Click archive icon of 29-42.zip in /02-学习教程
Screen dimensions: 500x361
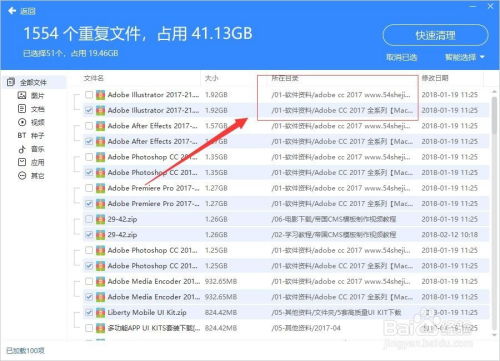coord(100,235)
